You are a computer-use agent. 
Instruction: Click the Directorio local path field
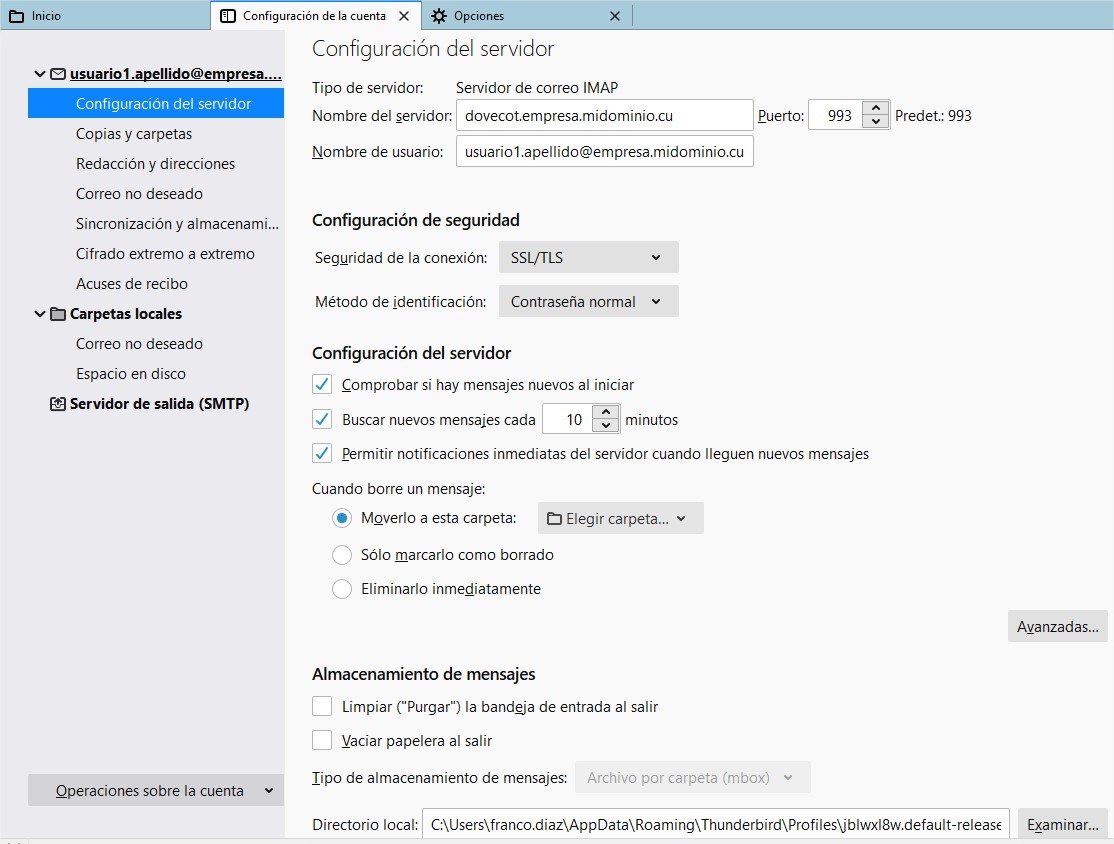point(715,824)
